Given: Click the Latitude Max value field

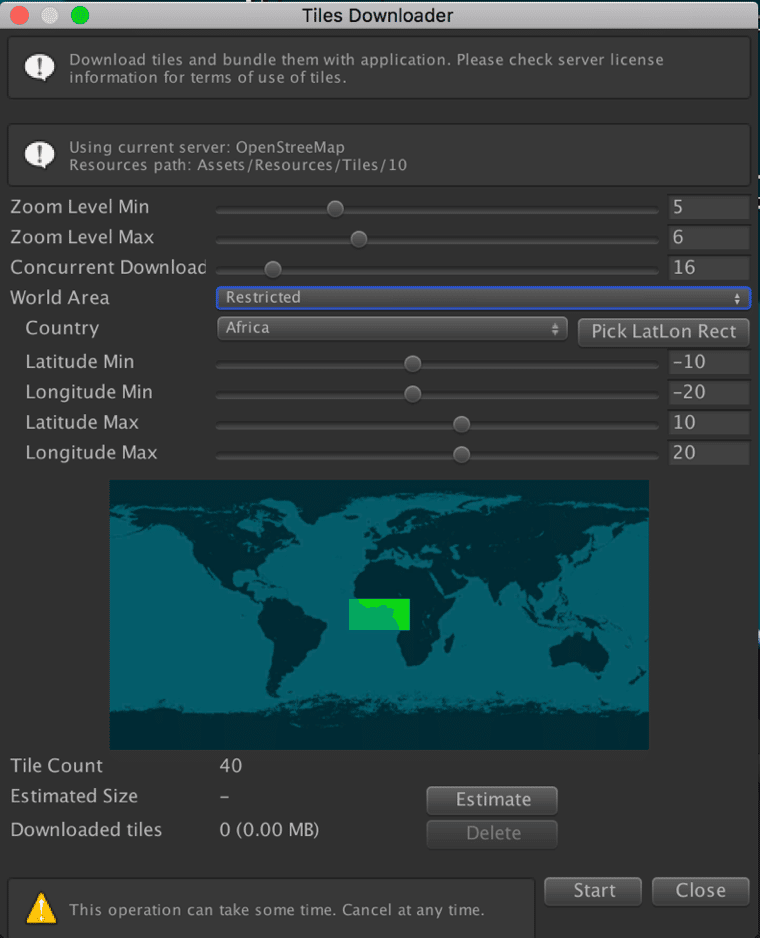Looking at the screenshot, I should tap(708, 423).
